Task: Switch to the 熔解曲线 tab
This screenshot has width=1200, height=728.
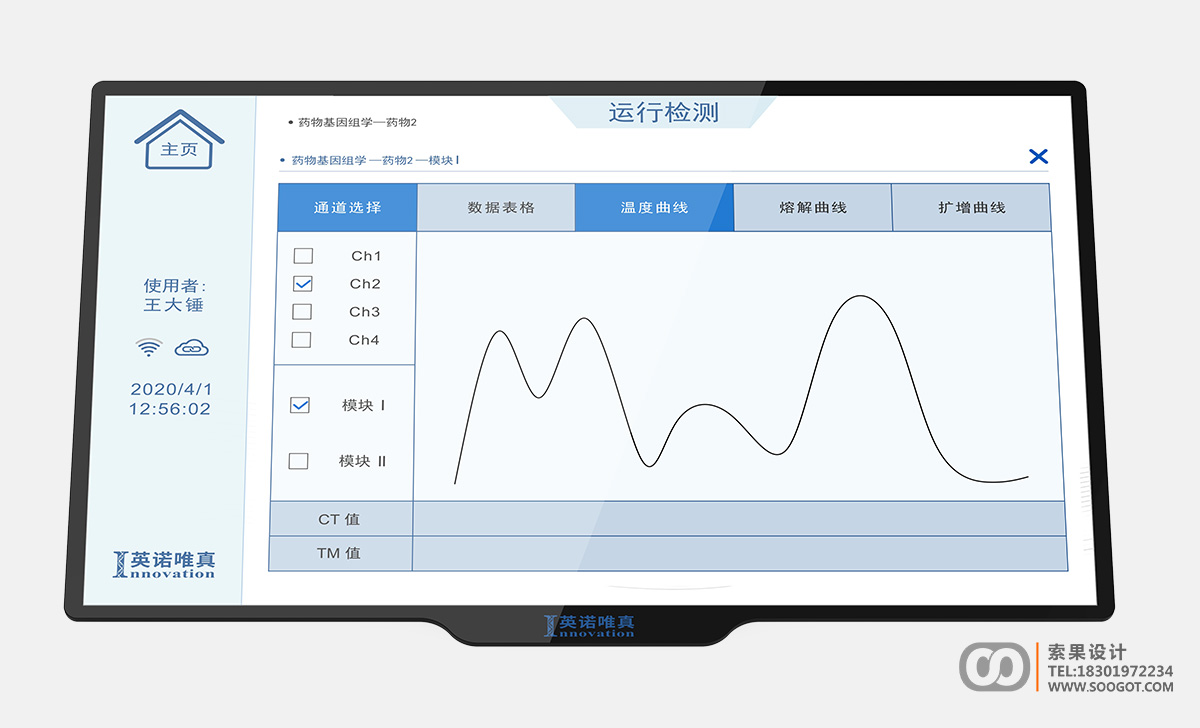Action: (x=812, y=208)
